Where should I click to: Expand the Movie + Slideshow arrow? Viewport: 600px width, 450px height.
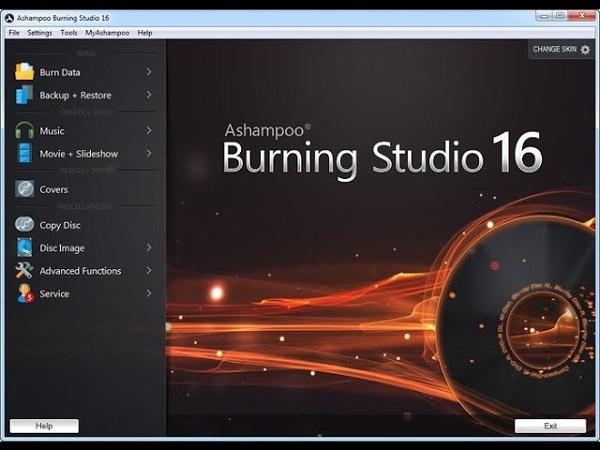tap(149, 153)
